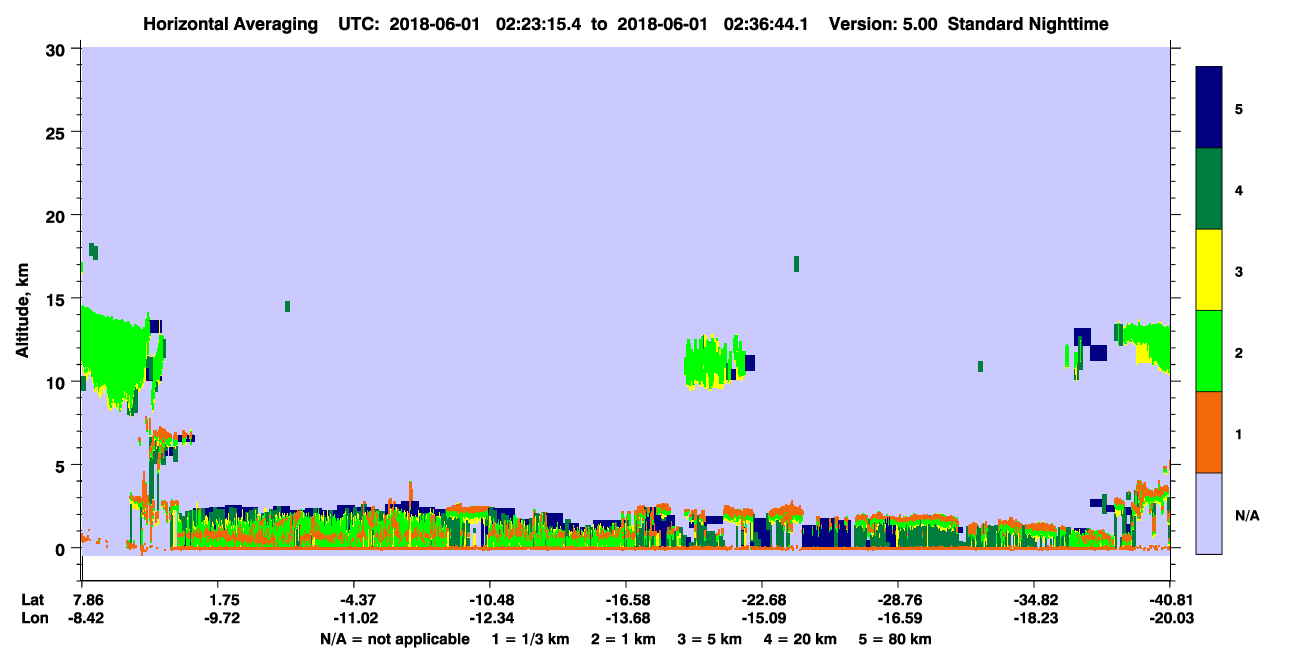The width and height of the screenshot is (1300, 667).
Task: Click 'Standard Nighttime' in the title
Action: [1028, 23]
